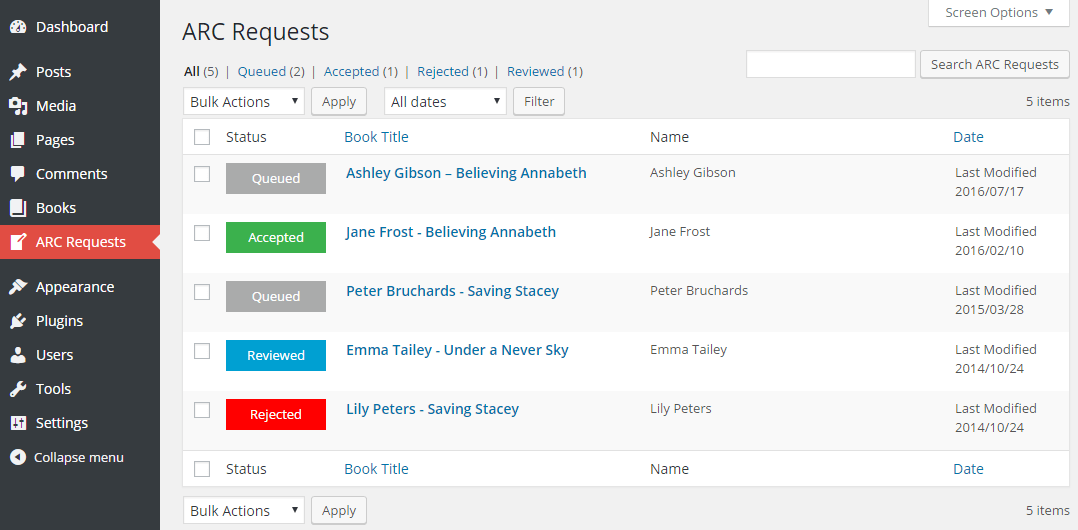Image resolution: width=1078 pixels, height=530 pixels.
Task: Click the Posts pushpin icon
Action: (x=18, y=72)
